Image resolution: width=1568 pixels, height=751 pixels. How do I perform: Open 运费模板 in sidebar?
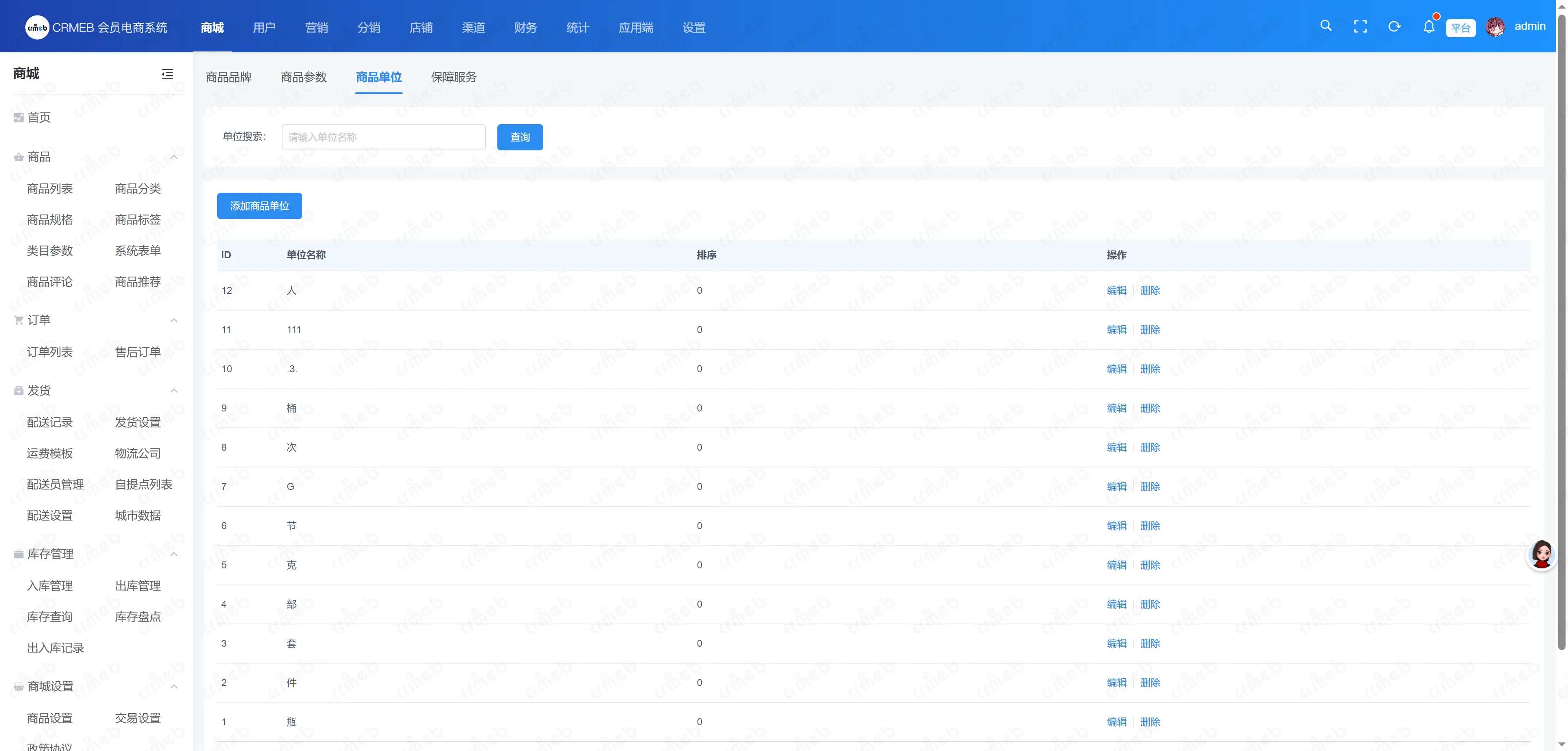50,454
